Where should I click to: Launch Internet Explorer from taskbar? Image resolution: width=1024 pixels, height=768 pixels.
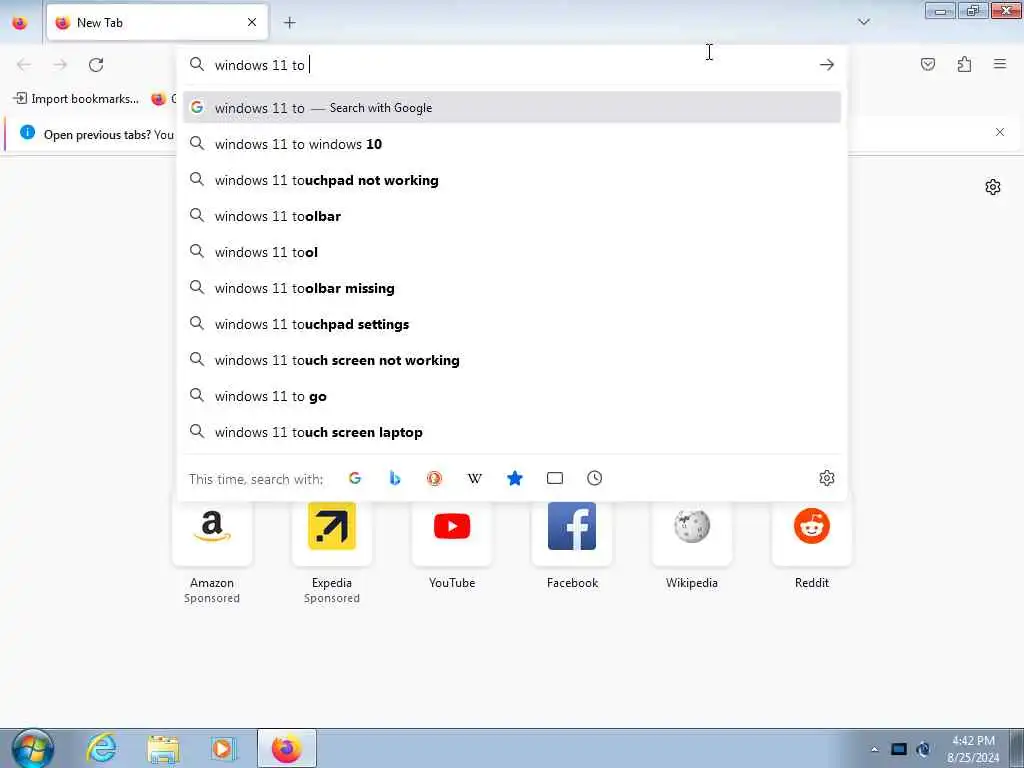tap(101, 748)
